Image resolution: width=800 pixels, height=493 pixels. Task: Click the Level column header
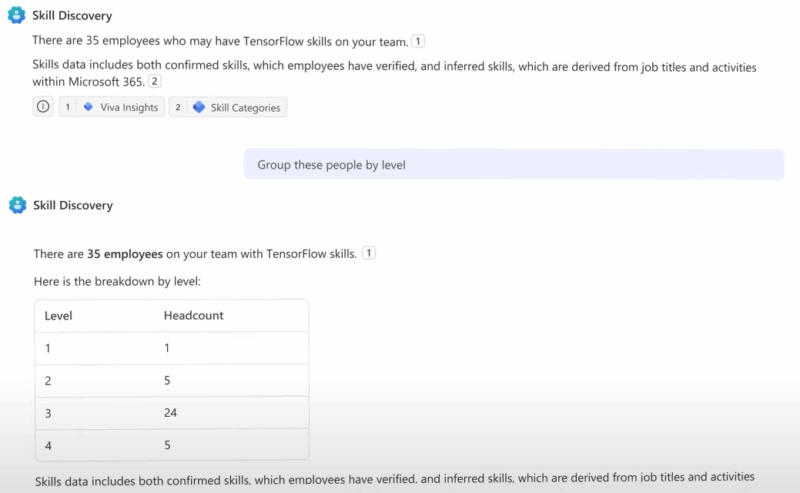[x=59, y=316]
